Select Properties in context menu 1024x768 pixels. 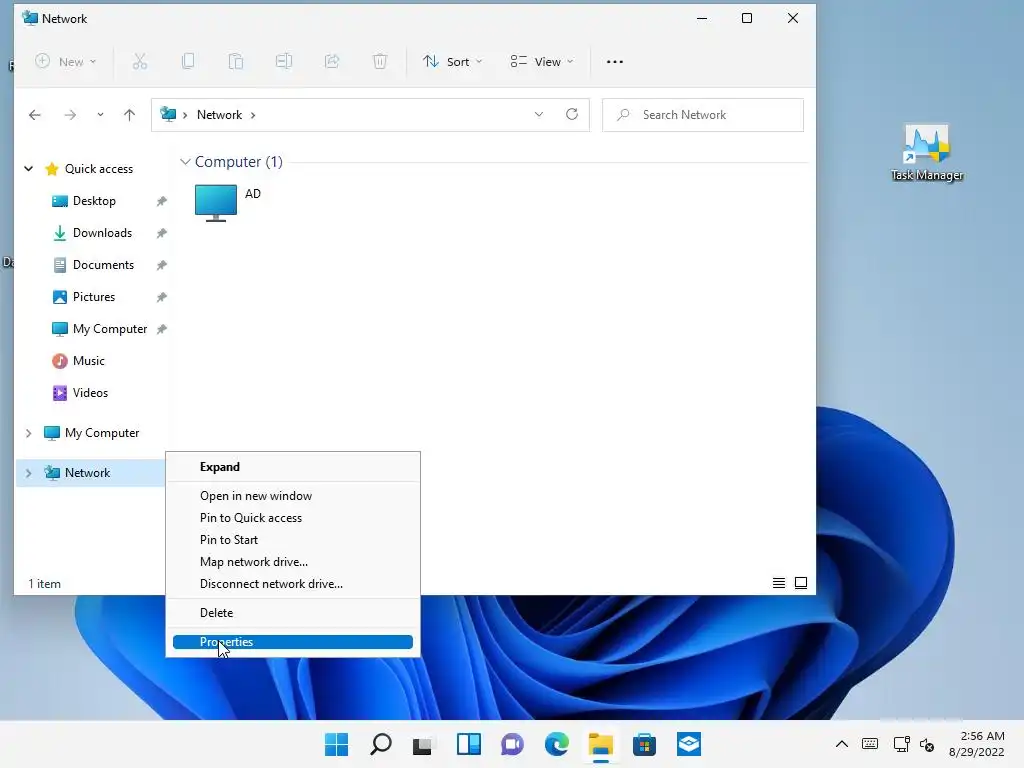(293, 642)
